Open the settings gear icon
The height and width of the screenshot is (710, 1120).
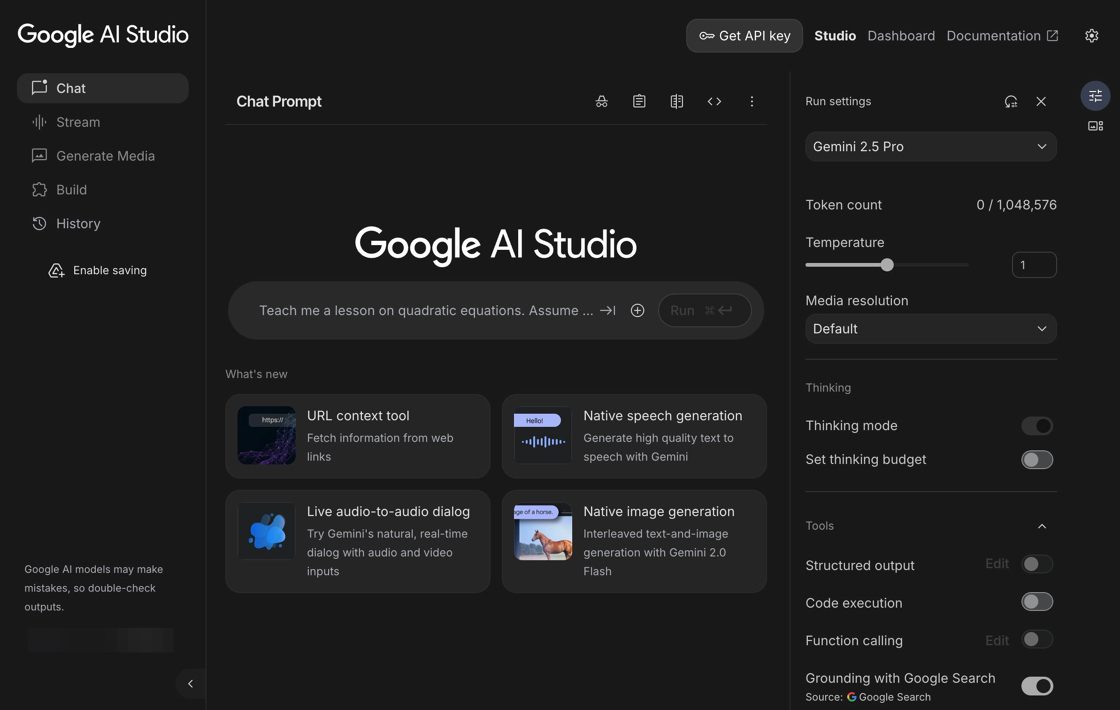[x=1091, y=36]
